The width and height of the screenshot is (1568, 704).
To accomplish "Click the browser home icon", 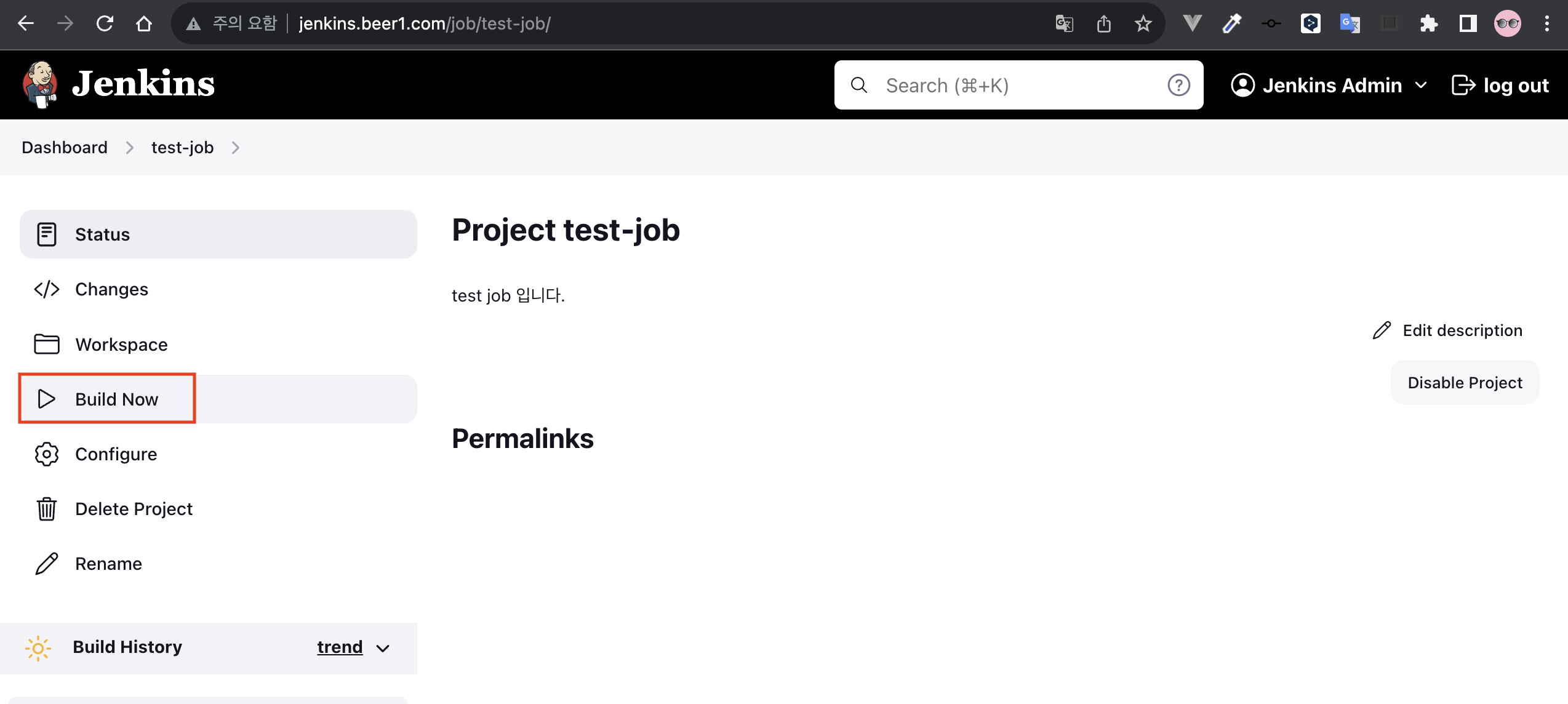I will click(x=144, y=24).
